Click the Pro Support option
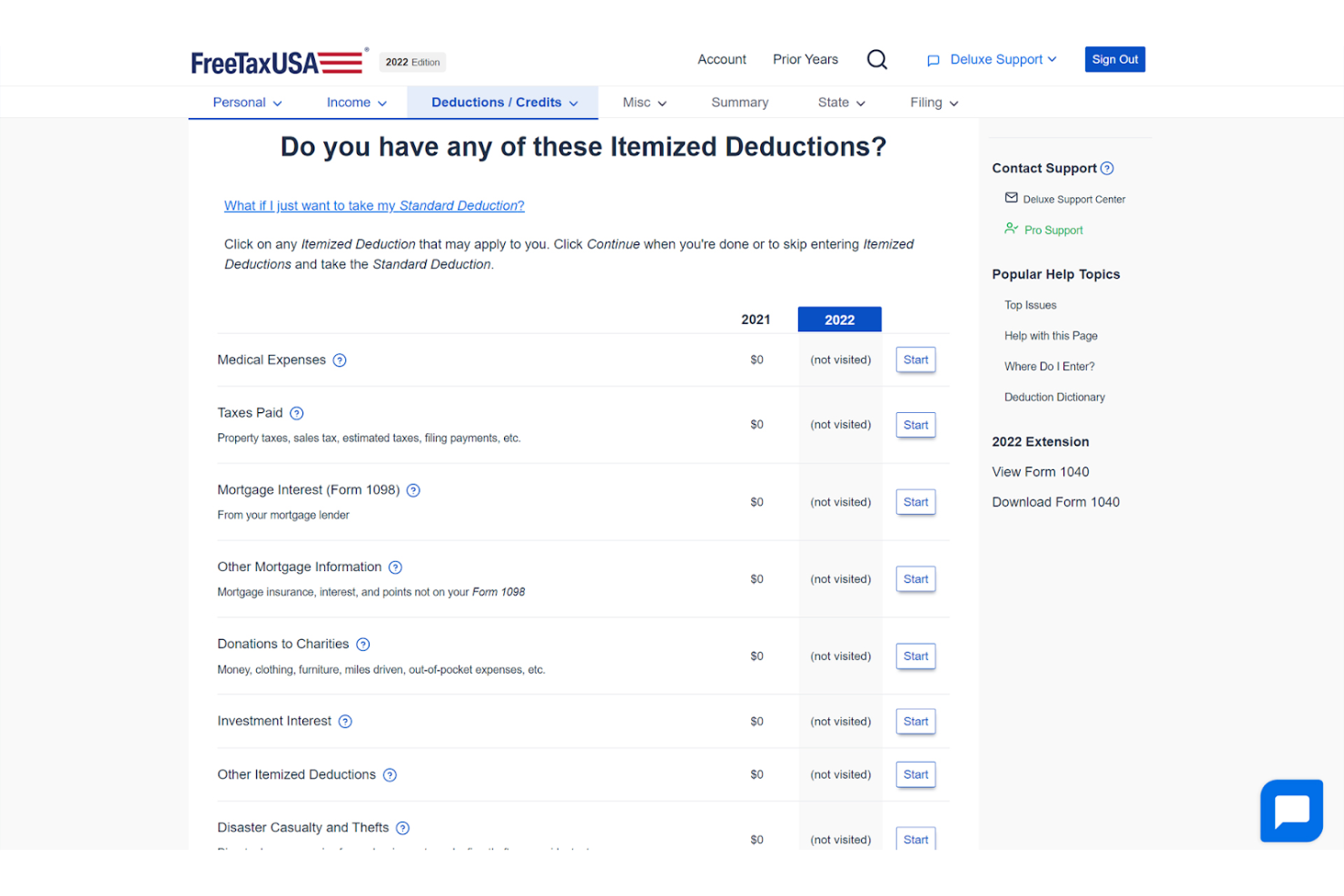This screenshot has width=1344, height=896. tap(1053, 230)
